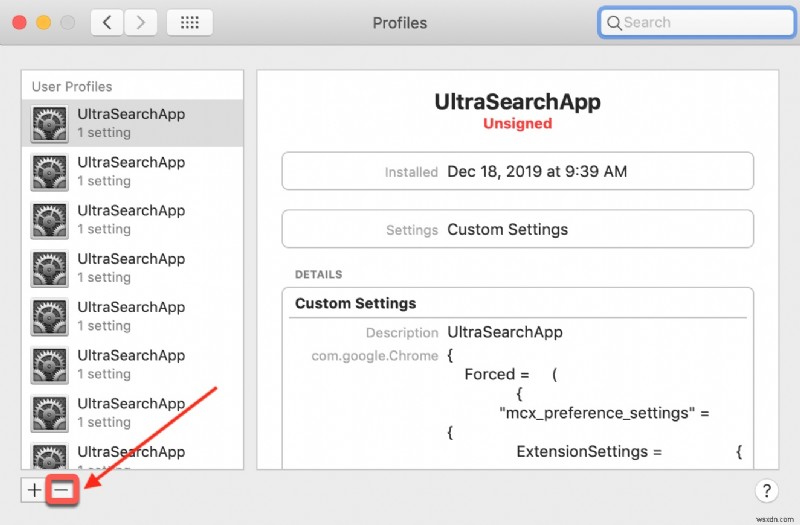The image size is (800, 525).
Task: Click the last fully visible profile's gear icon
Action: coord(49,413)
